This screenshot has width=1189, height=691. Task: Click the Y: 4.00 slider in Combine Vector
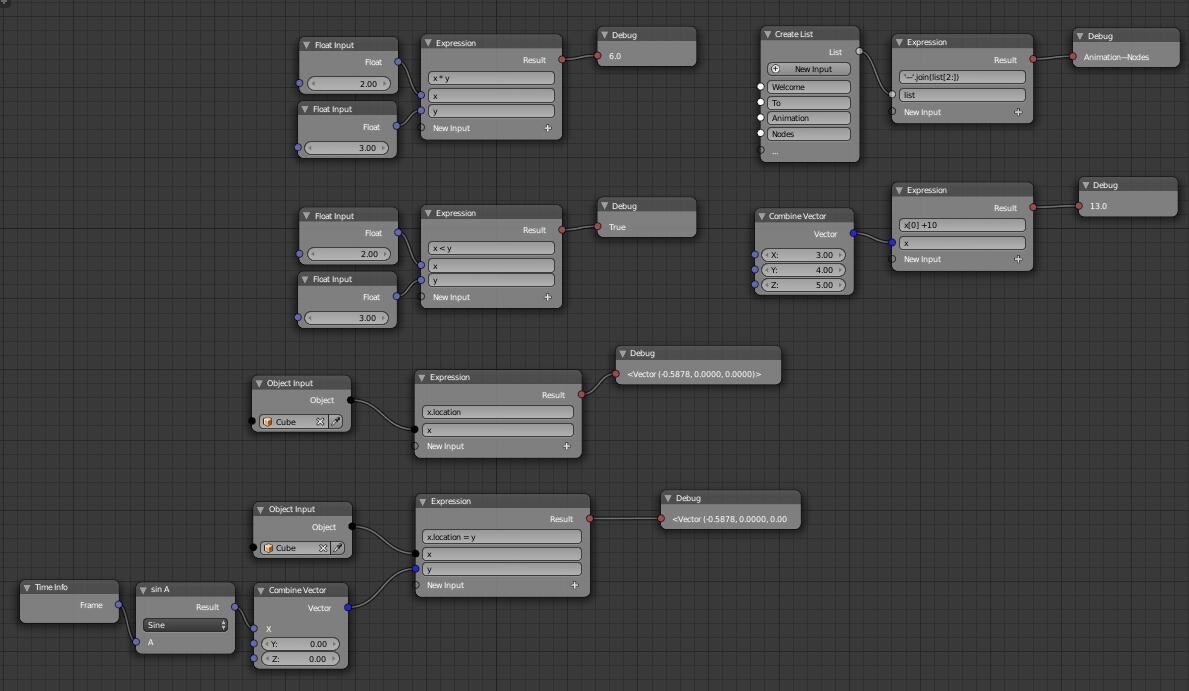click(803, 270)
